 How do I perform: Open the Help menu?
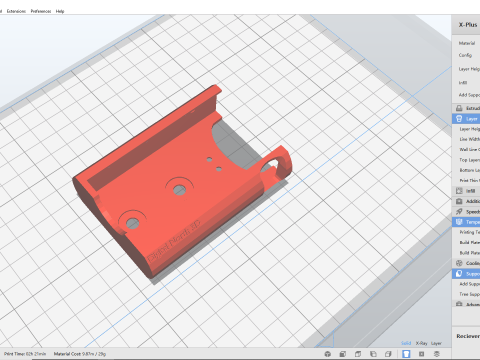click(60, 11)
